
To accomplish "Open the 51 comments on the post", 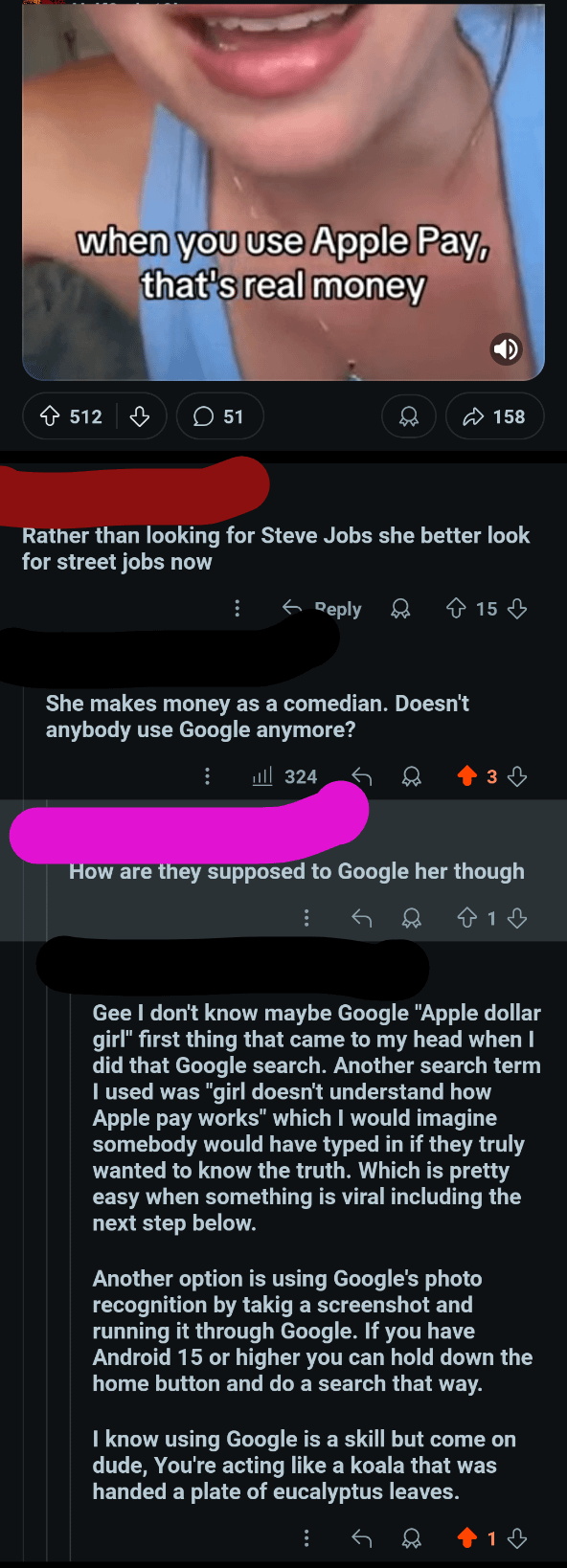I will tap(219, 416).
